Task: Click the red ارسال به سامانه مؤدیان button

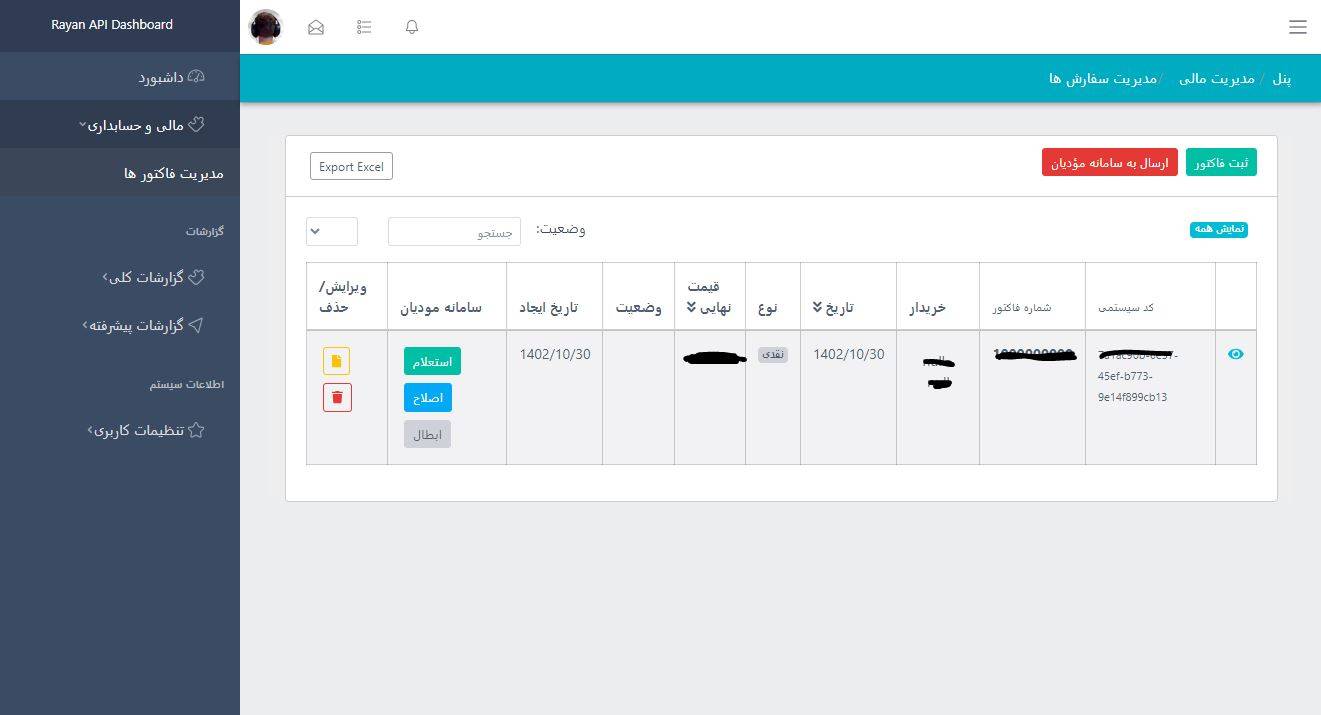Action: click(1109, 163)
